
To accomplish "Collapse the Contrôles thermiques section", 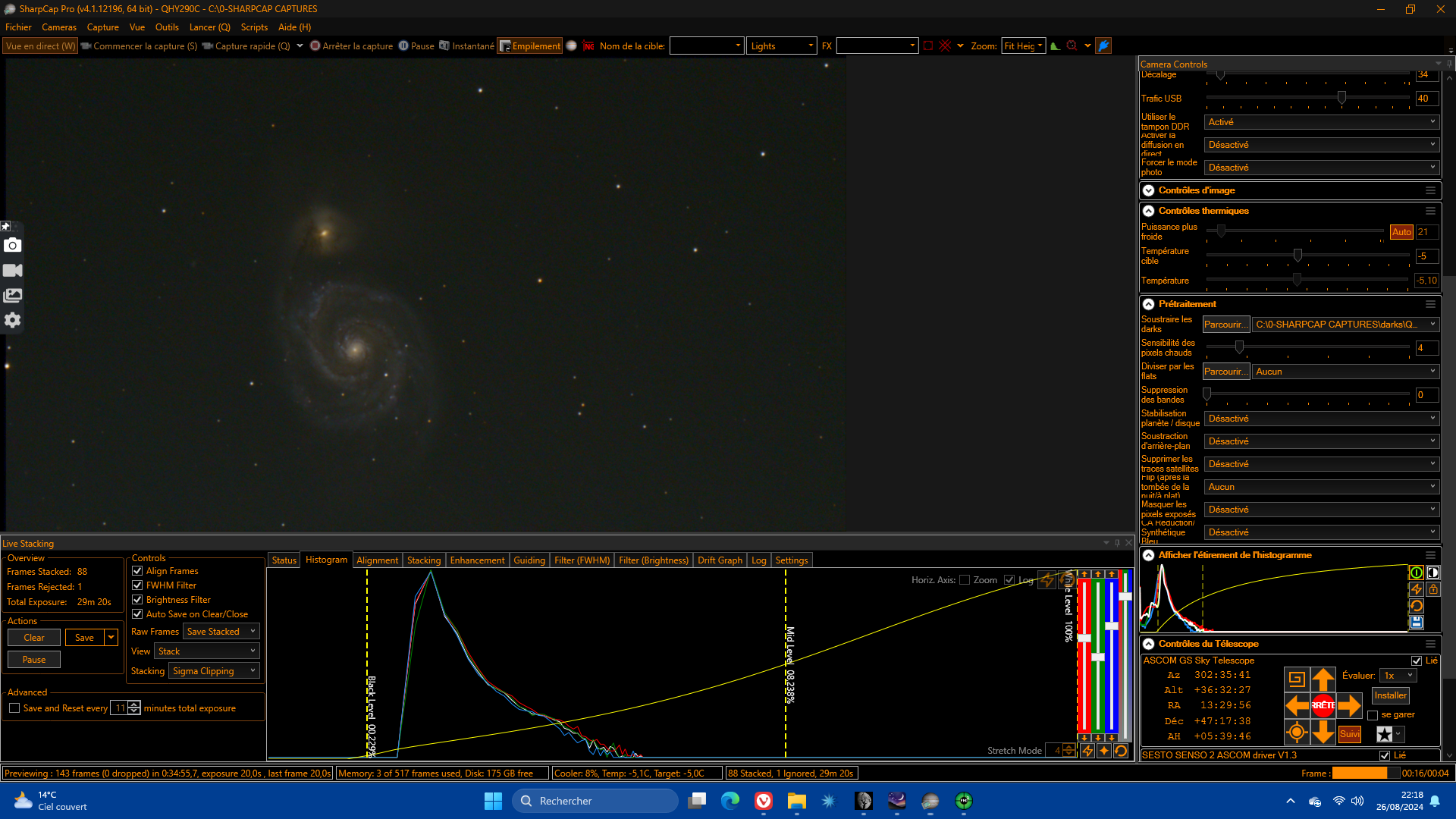I will click(x=1149, y=211).
